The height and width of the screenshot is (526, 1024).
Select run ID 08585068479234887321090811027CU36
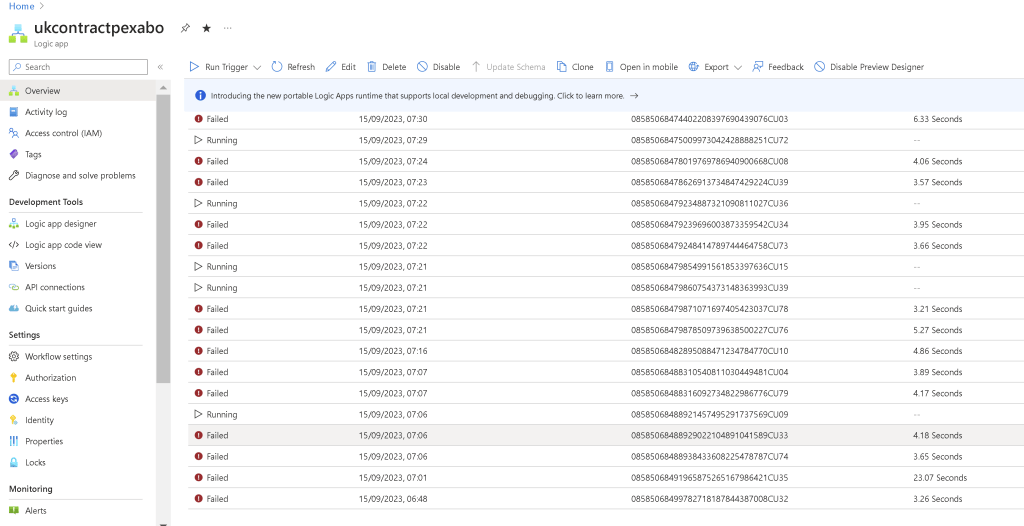[x=709, y=203]
